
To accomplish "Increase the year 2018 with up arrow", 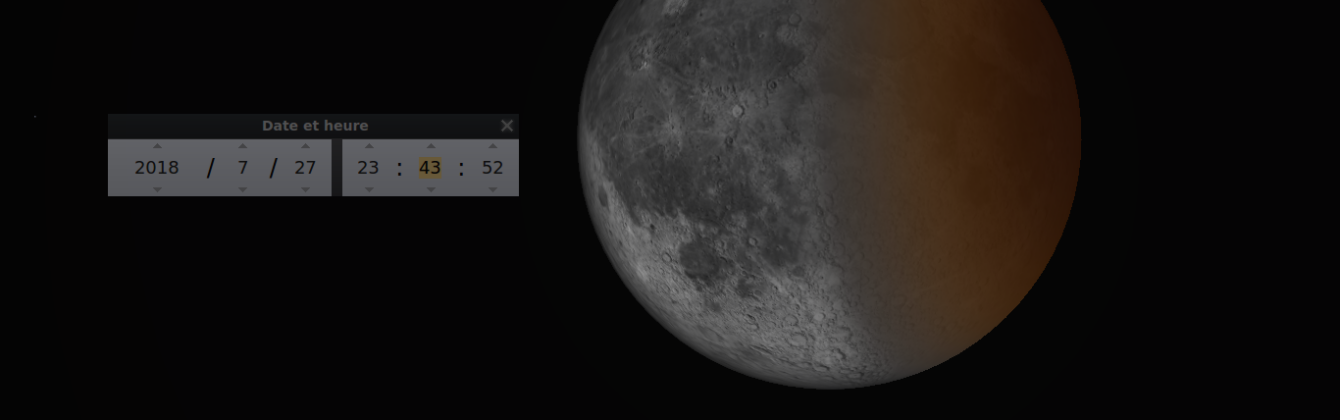I will point(157,146).
